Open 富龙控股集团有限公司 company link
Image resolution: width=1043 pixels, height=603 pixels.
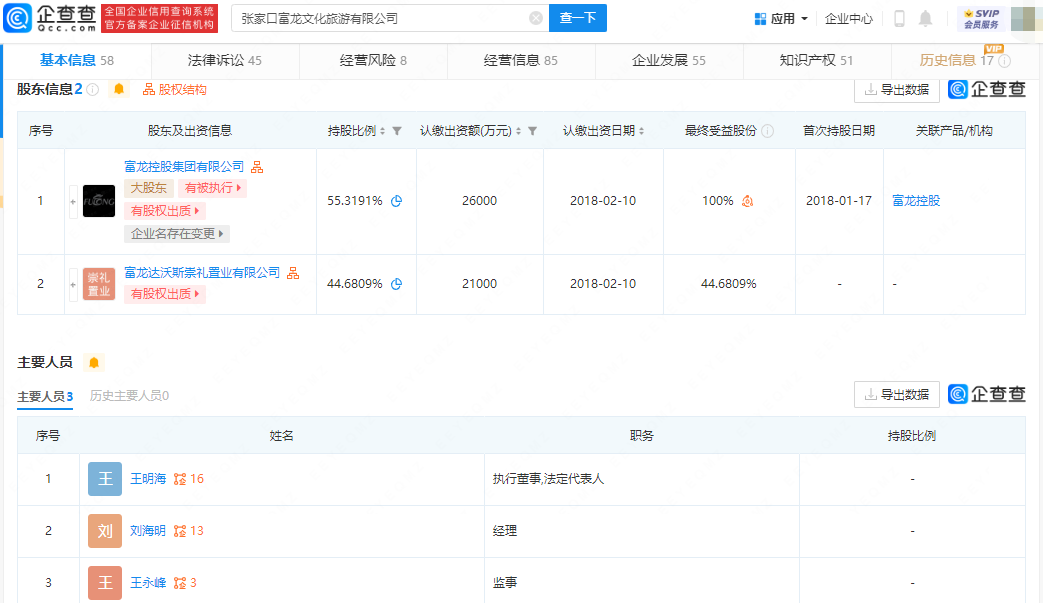184,167
